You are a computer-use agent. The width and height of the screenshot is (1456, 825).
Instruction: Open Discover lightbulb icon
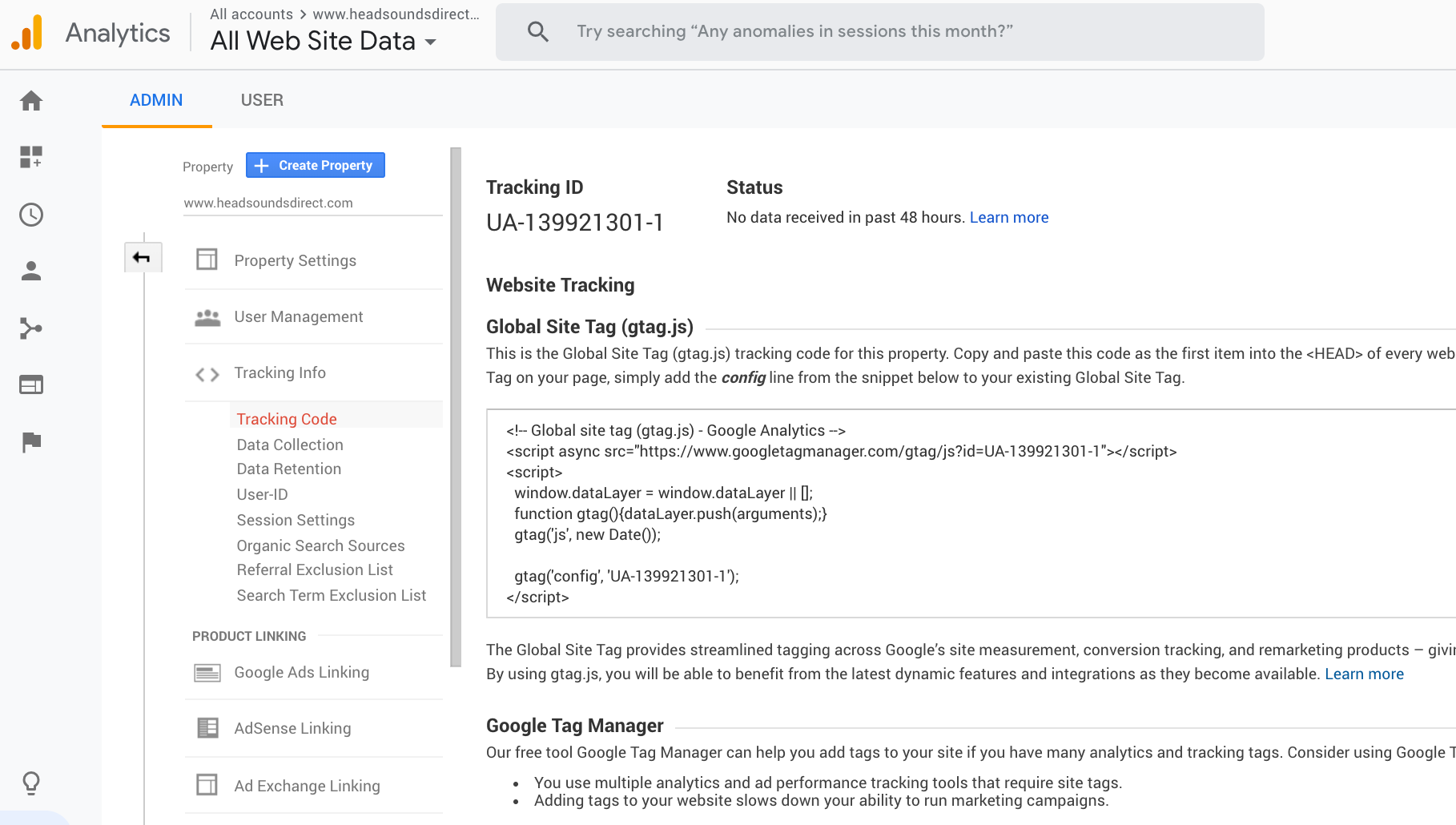click(x=31, y=783)
